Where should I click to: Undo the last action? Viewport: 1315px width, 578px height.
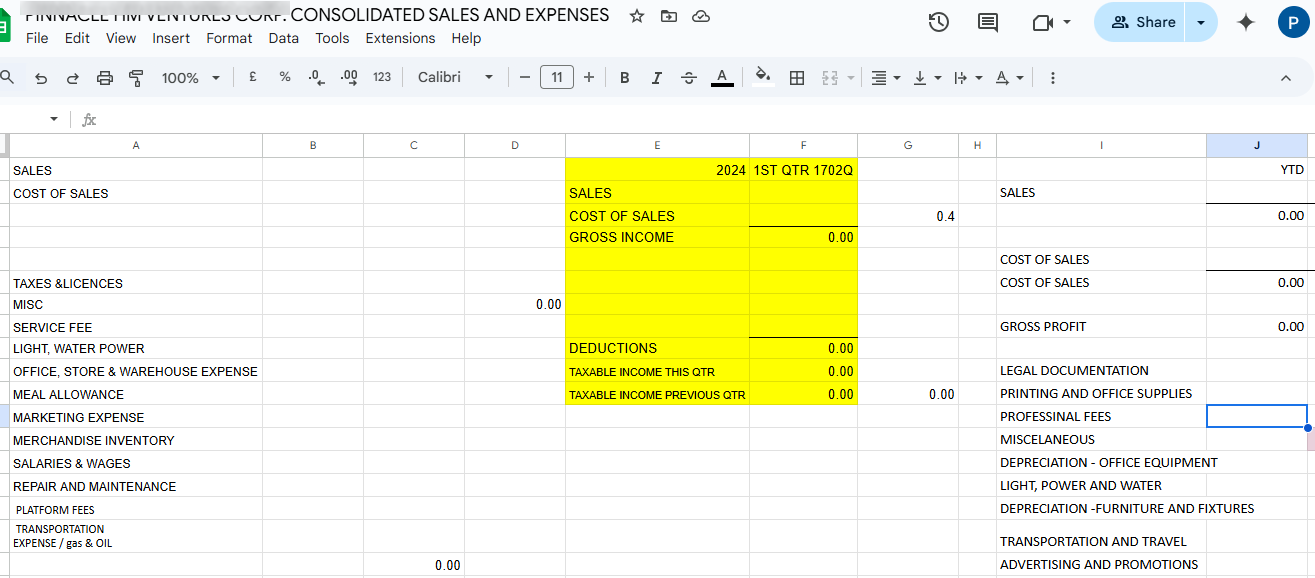coord(41,78)
